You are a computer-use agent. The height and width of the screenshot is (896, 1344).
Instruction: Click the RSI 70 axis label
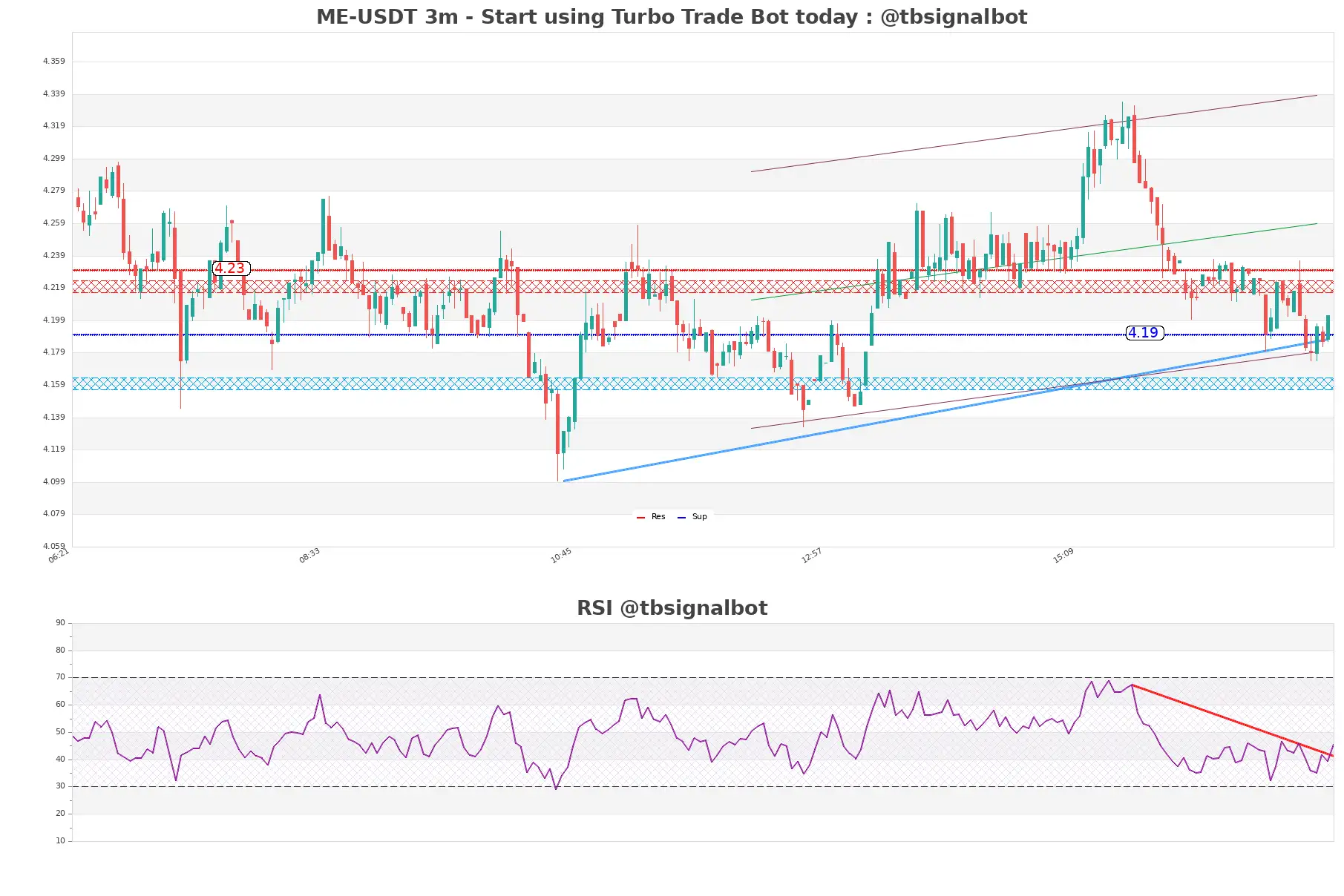click(x=60, y=676)
